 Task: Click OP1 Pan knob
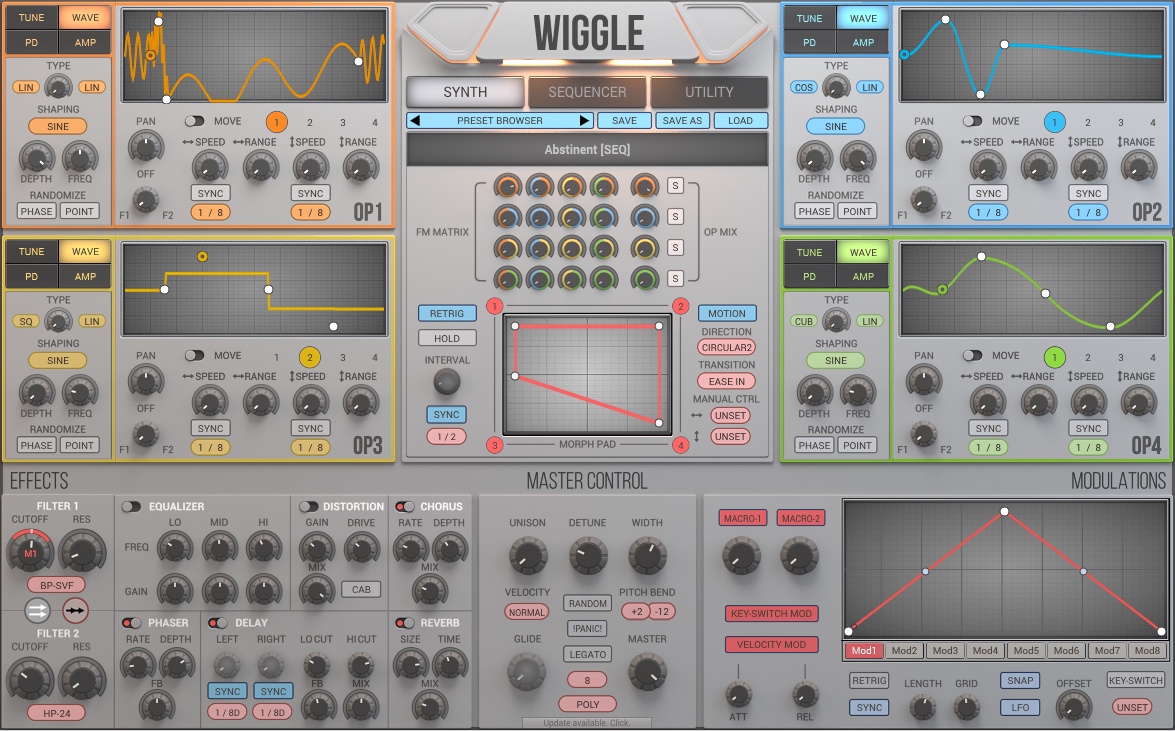click(146, 146)
